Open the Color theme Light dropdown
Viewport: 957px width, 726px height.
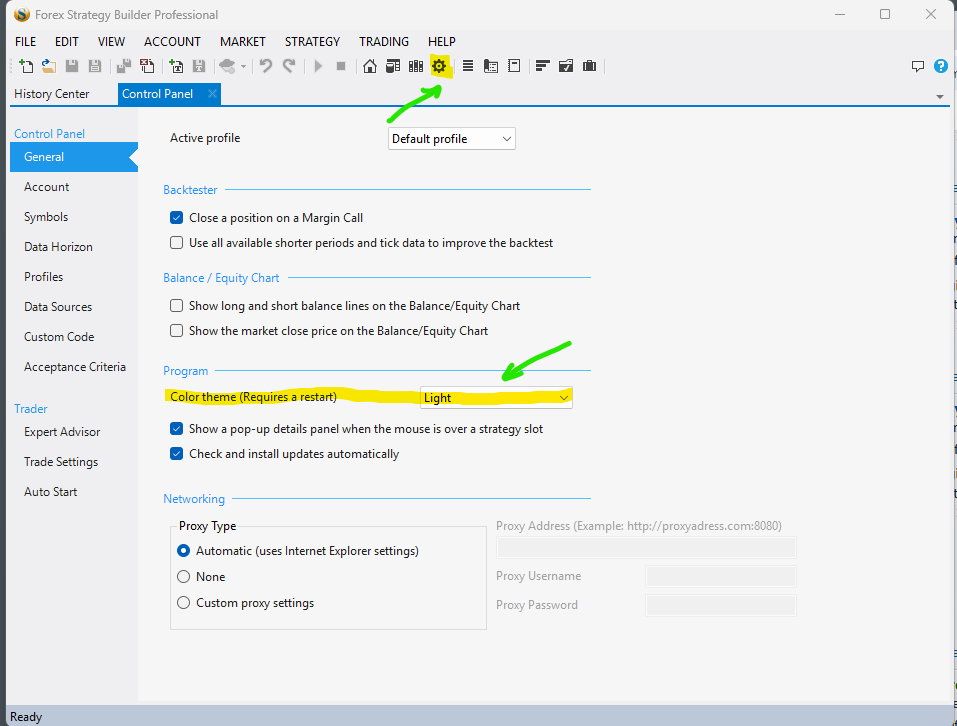click(x=496, y=398)
